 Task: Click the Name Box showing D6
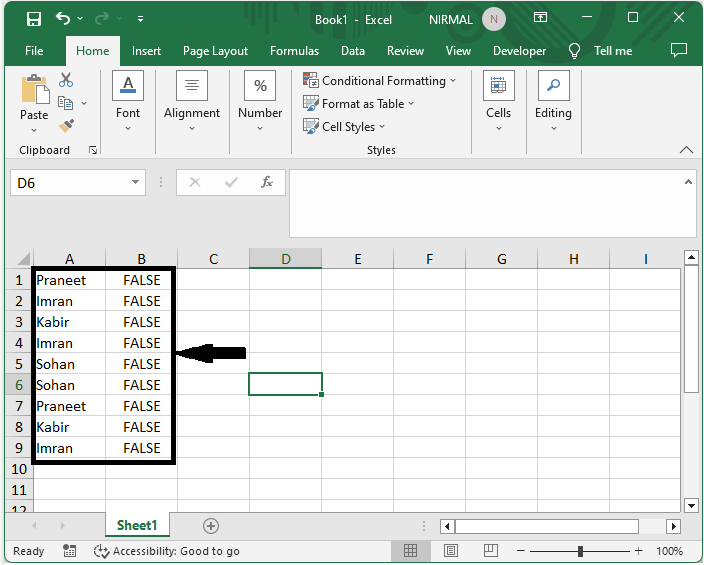(x=70, y=183)
